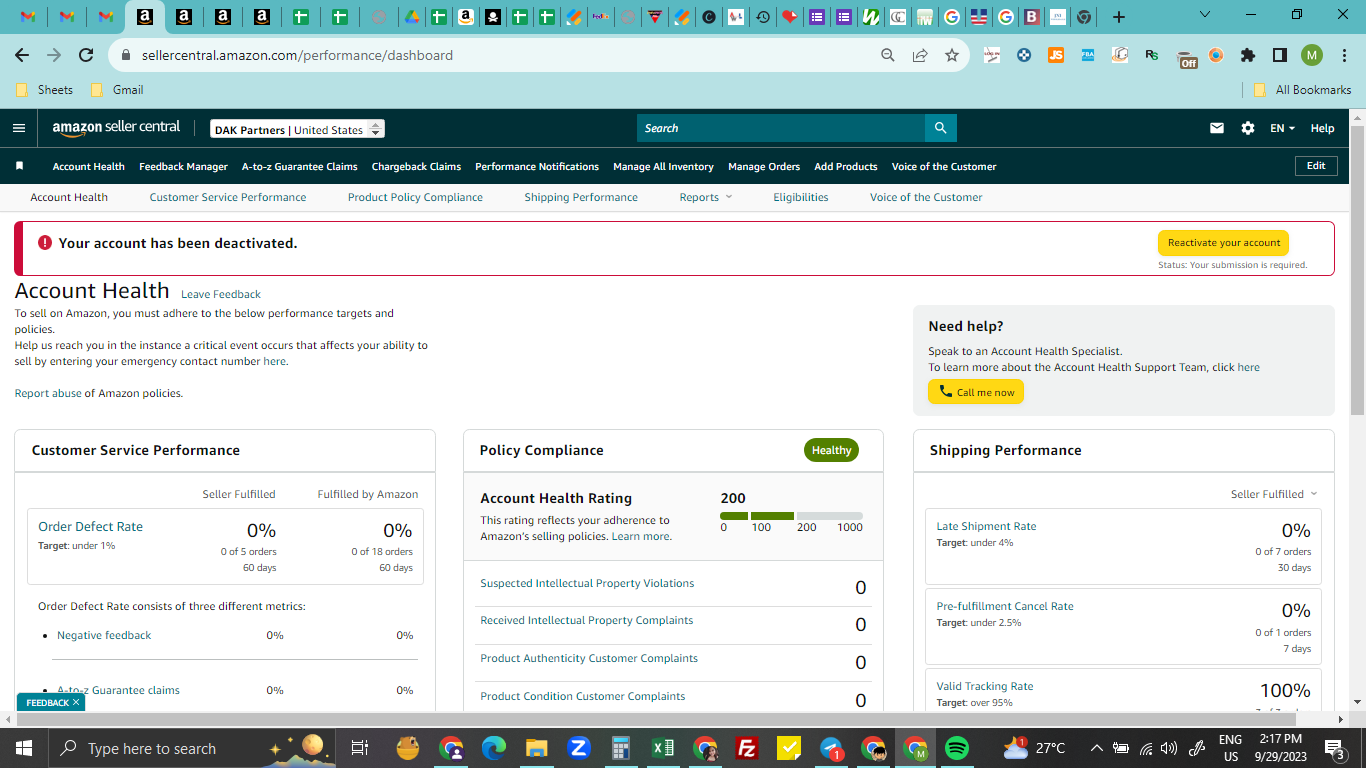
Task: Open Manage All Inventory menu item
Action: [663, 166]
